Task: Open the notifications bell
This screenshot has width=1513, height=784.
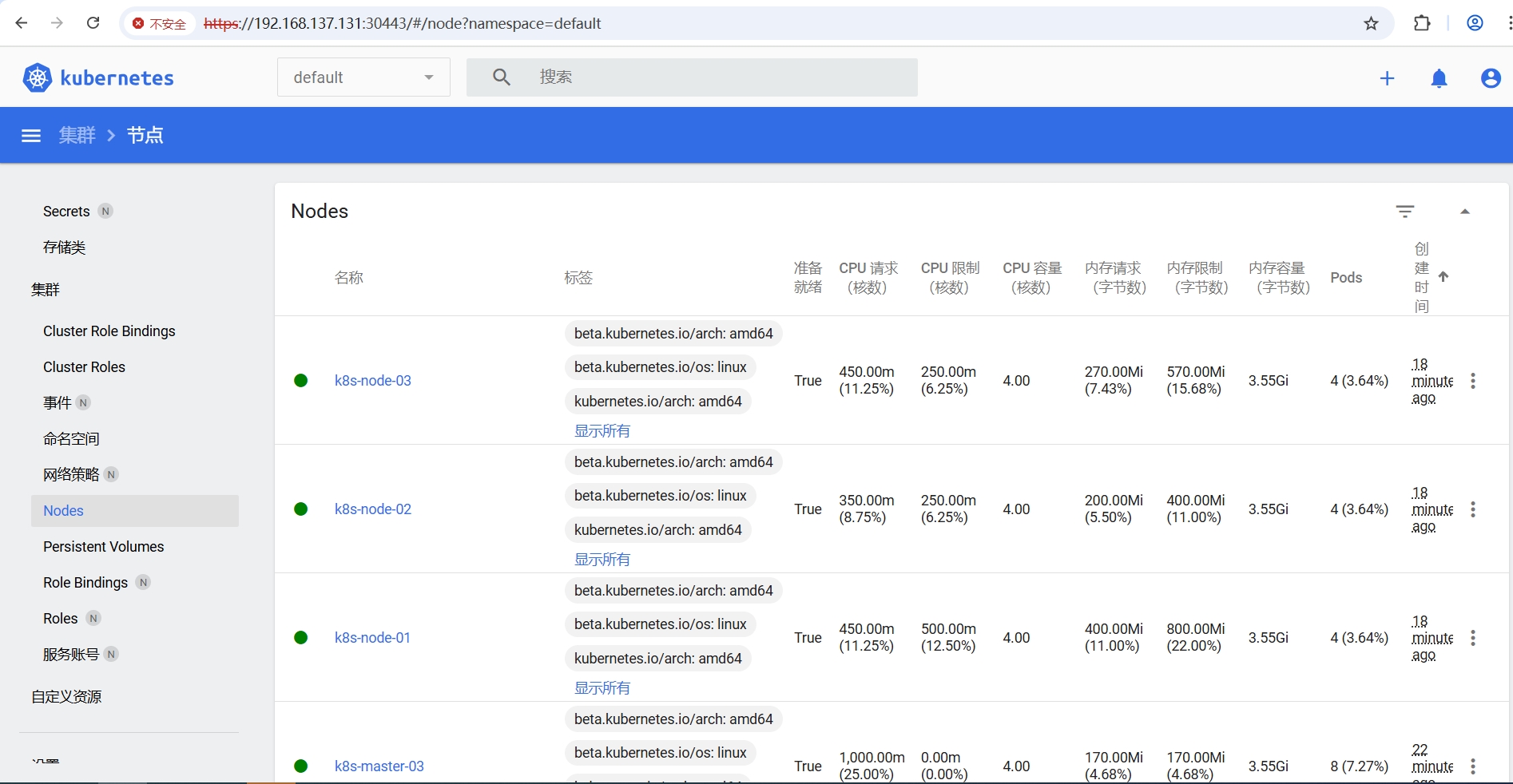Action: click(x=1439, y=78)
